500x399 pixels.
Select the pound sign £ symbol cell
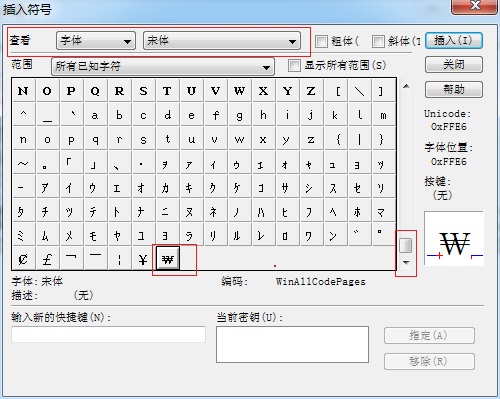tap(47, 259)
